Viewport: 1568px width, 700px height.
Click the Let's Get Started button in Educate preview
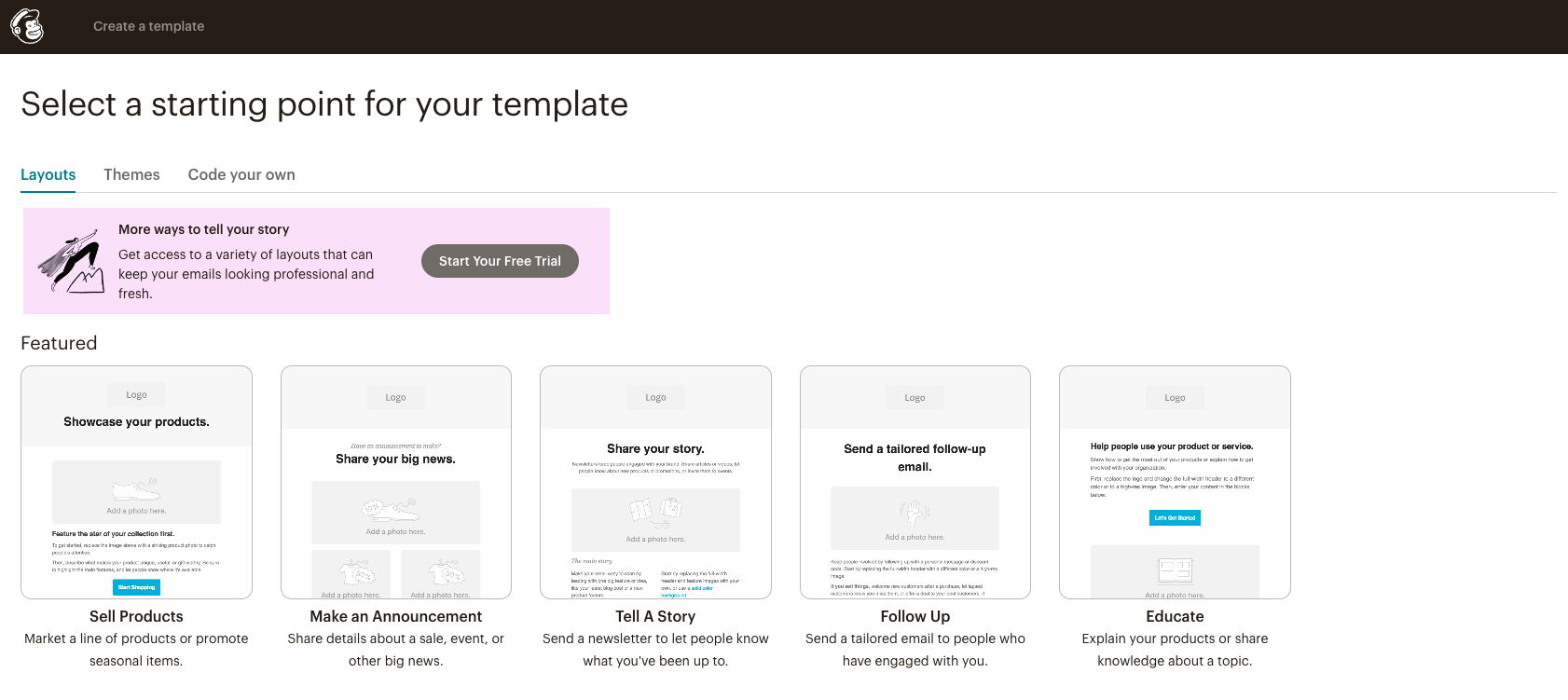tap(1175, 517)
